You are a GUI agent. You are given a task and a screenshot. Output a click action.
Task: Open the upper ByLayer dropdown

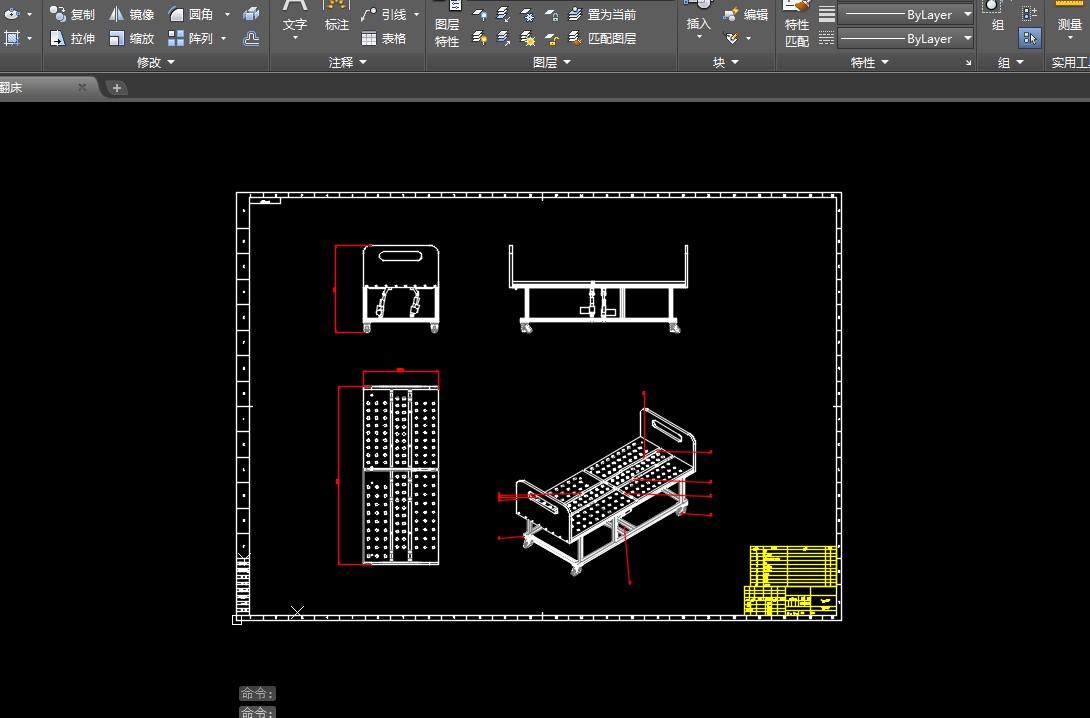[x=968, y=14]
